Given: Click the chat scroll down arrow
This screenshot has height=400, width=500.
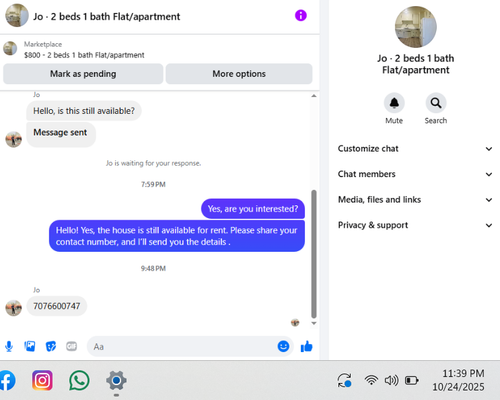Looking at the screenshot, I should [x=314, y=323].
